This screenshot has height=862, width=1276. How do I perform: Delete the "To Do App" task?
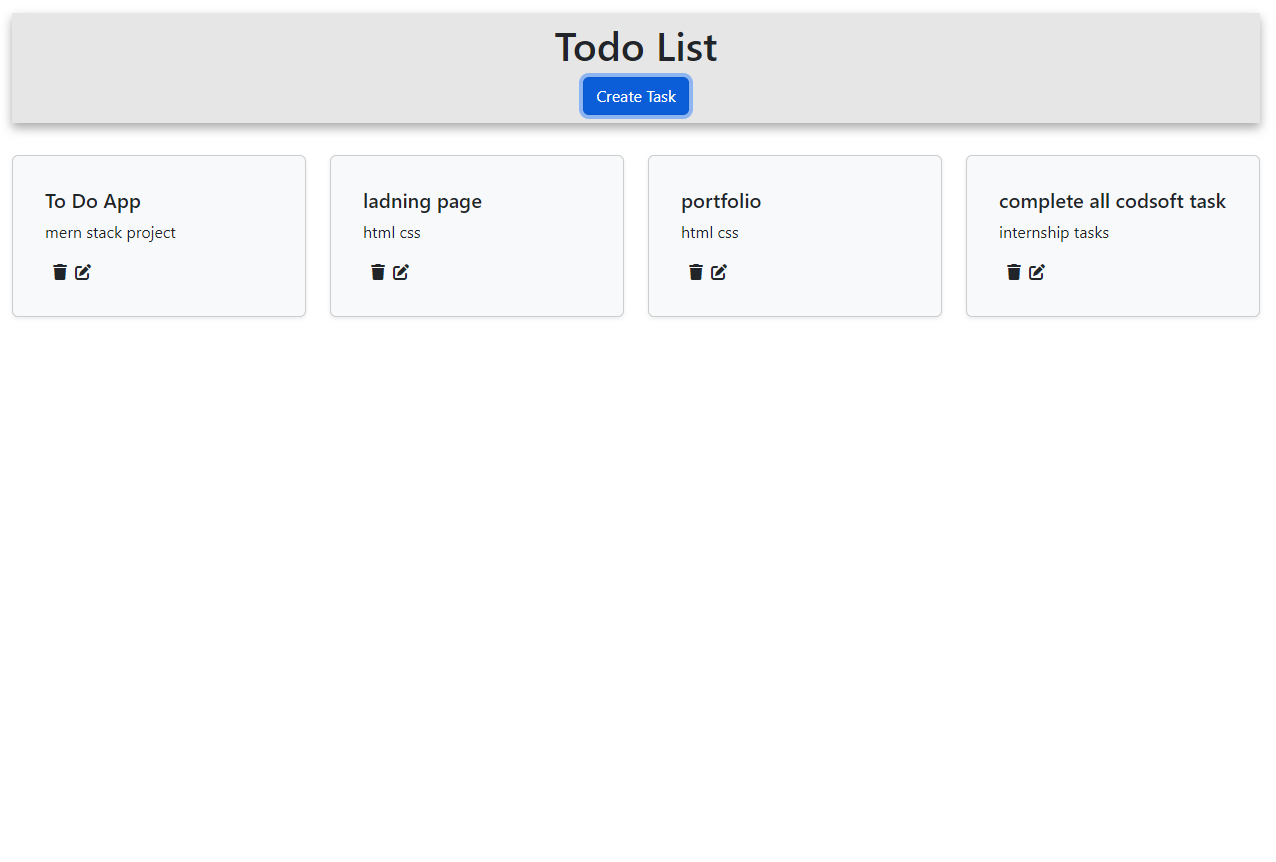[60, 272]
